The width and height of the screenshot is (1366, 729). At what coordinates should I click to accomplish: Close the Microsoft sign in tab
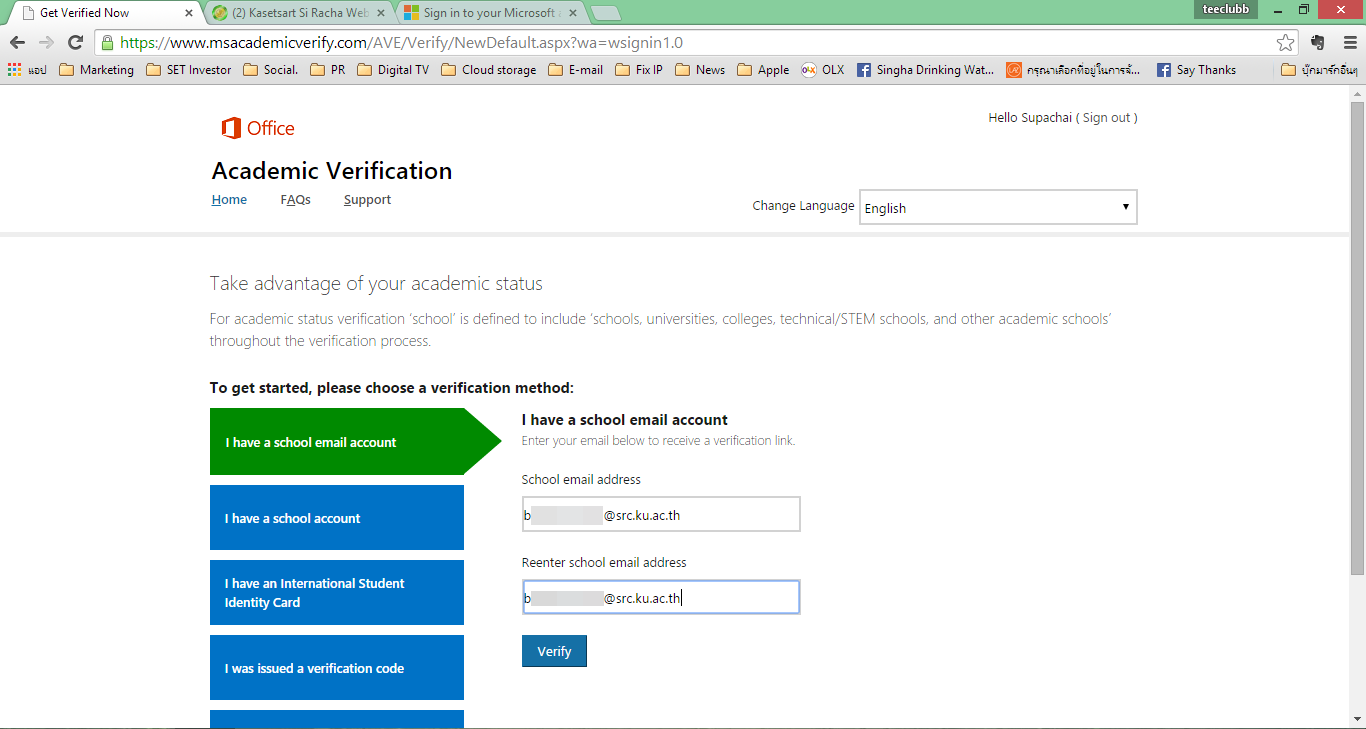[x=572, y=13]
